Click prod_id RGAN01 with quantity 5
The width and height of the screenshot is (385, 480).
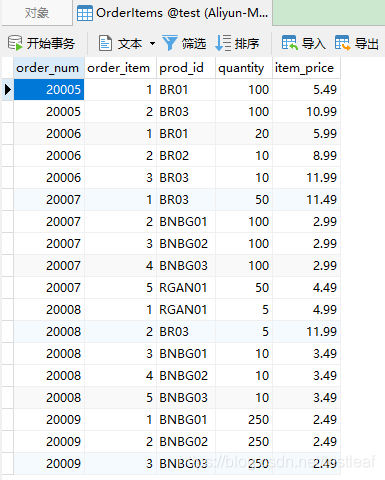pyautogui.click(x=186, y=310)
